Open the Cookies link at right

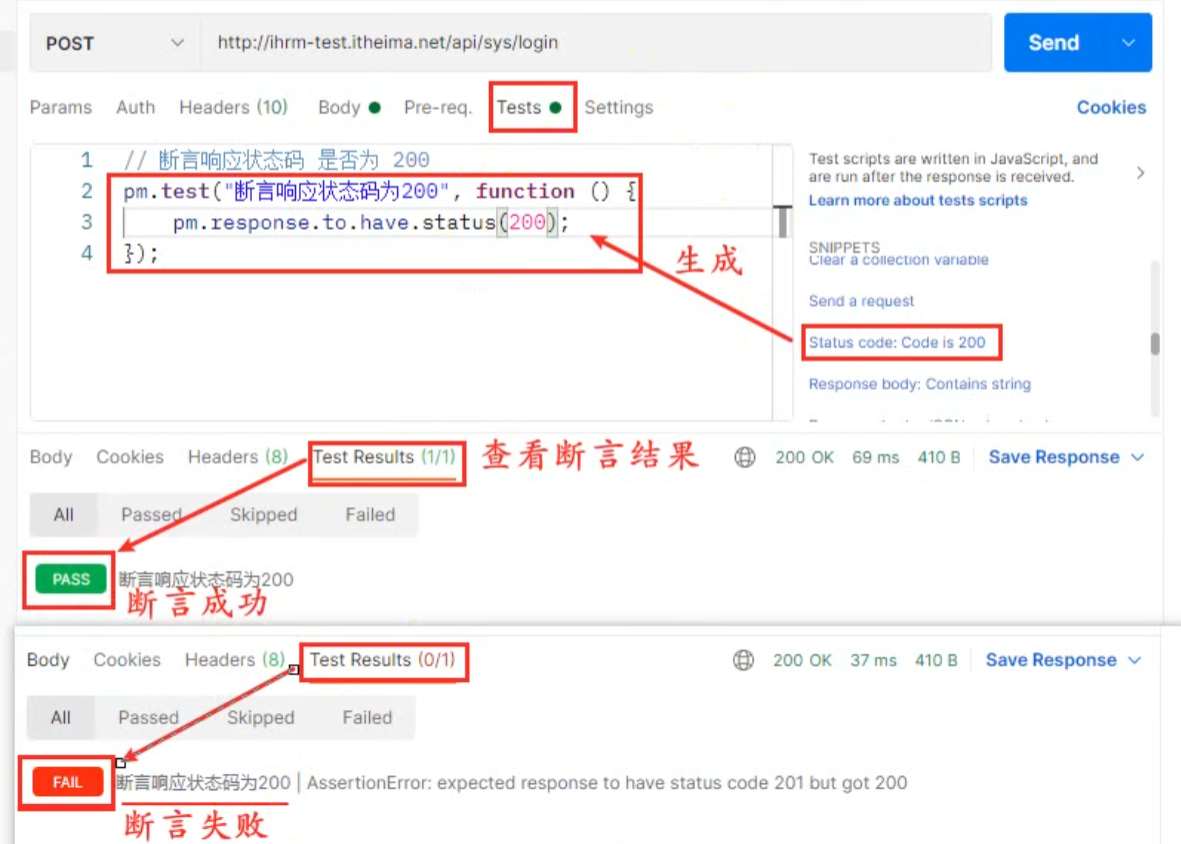tap(1111, 107)
